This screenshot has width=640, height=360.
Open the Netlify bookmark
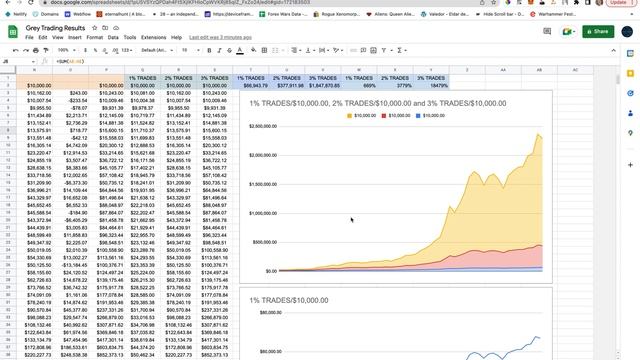16,14
